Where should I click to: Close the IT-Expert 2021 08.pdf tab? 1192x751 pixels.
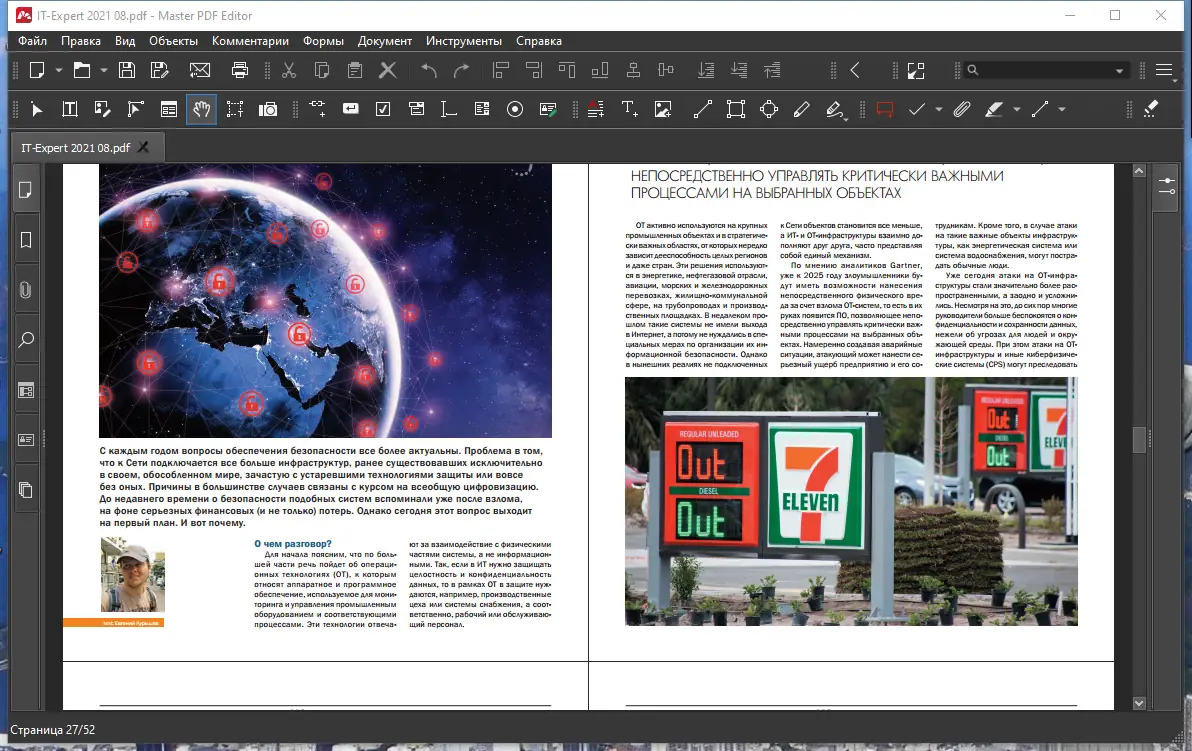(x=143, y=148)
